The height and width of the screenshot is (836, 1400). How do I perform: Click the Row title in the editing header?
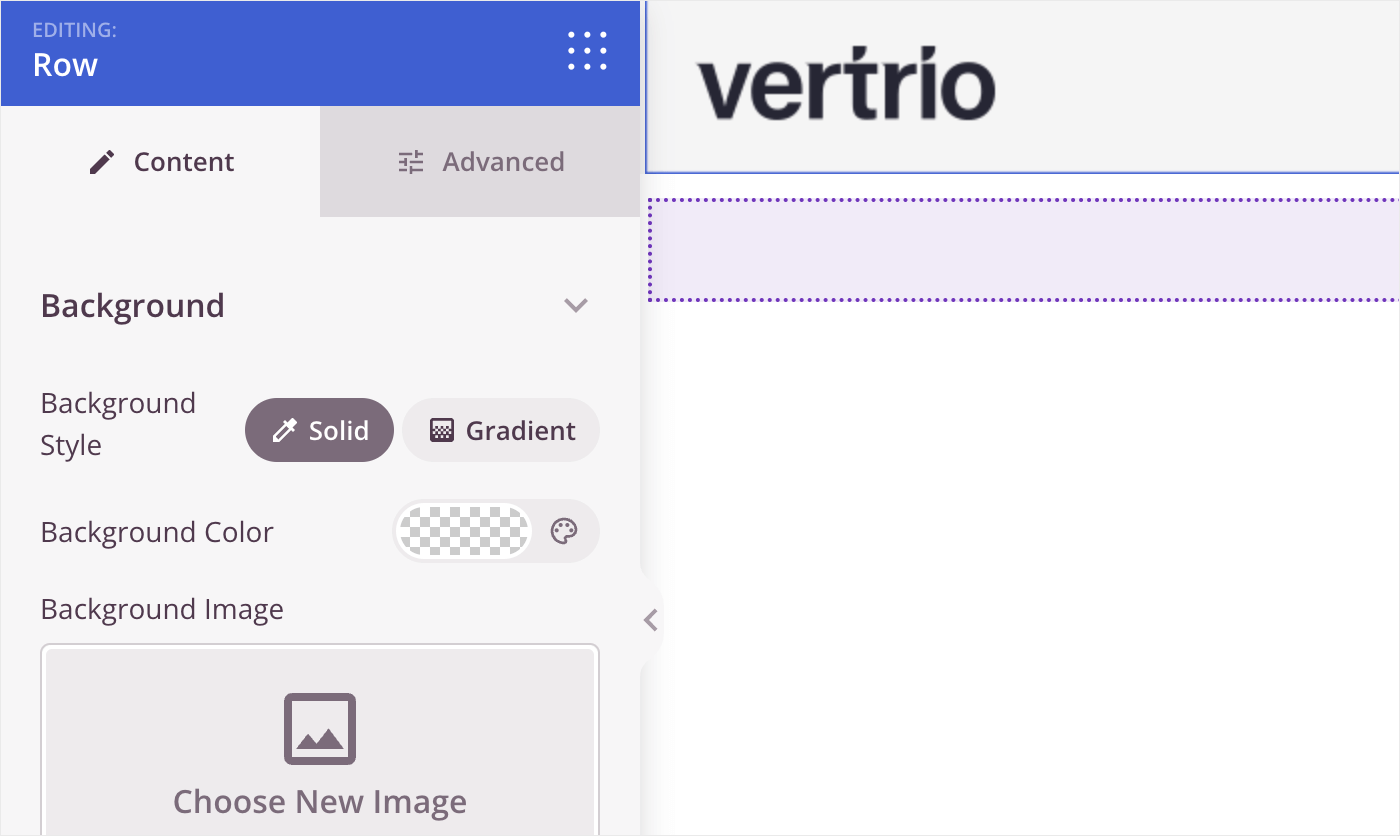point(65,65)
